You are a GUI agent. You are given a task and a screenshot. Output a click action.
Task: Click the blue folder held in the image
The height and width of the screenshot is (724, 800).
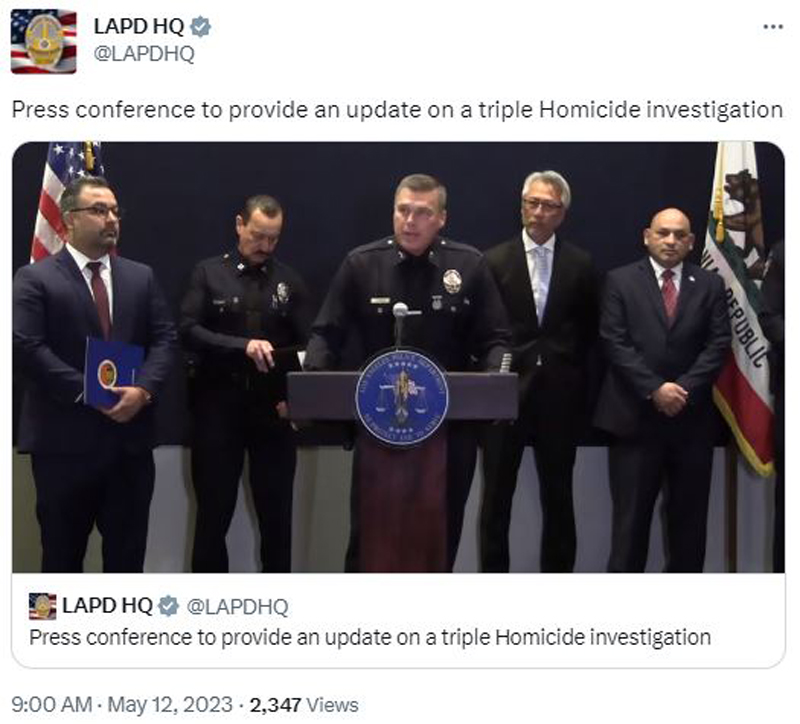(x=112, y=372)
